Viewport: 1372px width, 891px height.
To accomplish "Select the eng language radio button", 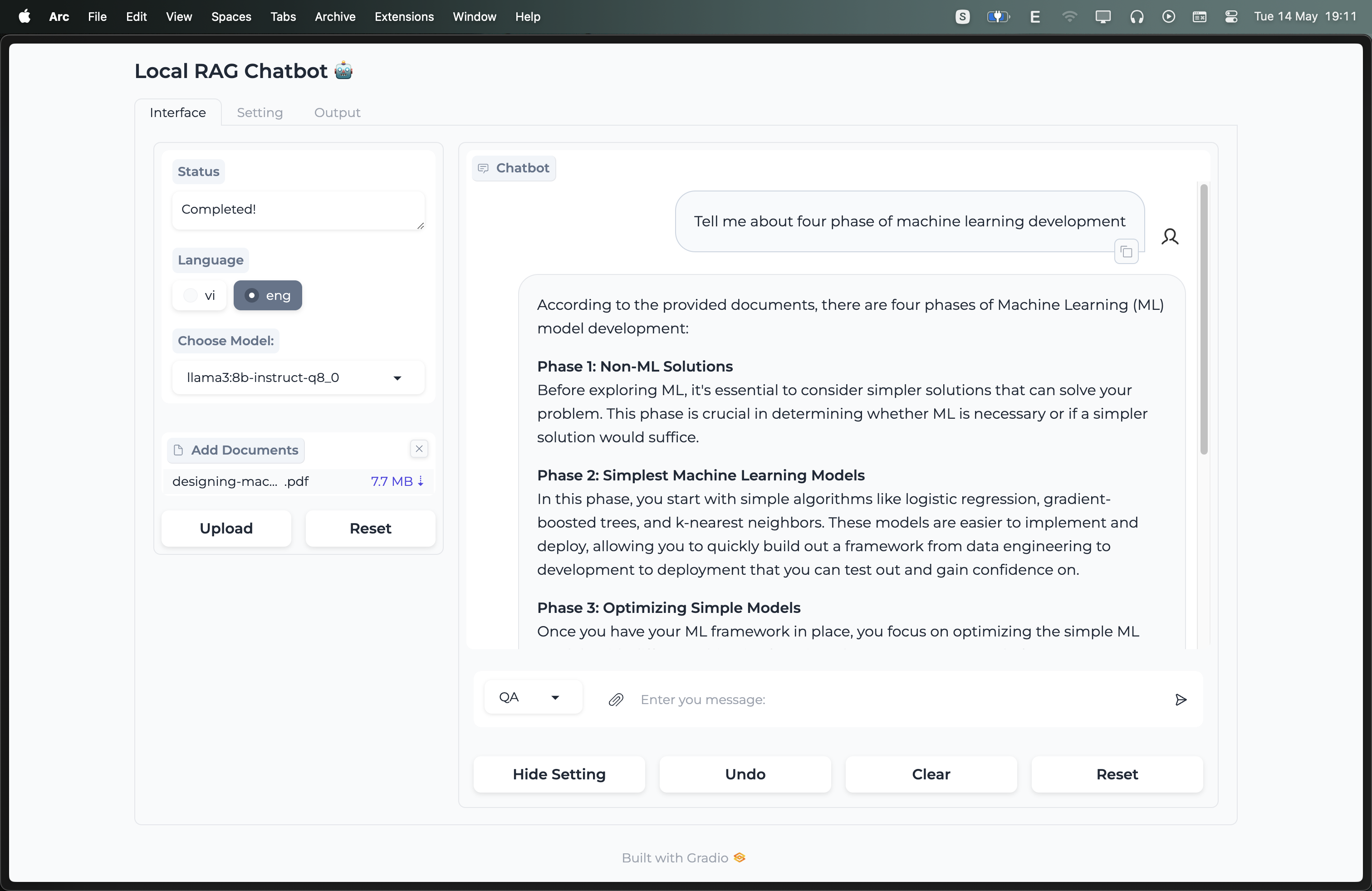I will [251, 296].
